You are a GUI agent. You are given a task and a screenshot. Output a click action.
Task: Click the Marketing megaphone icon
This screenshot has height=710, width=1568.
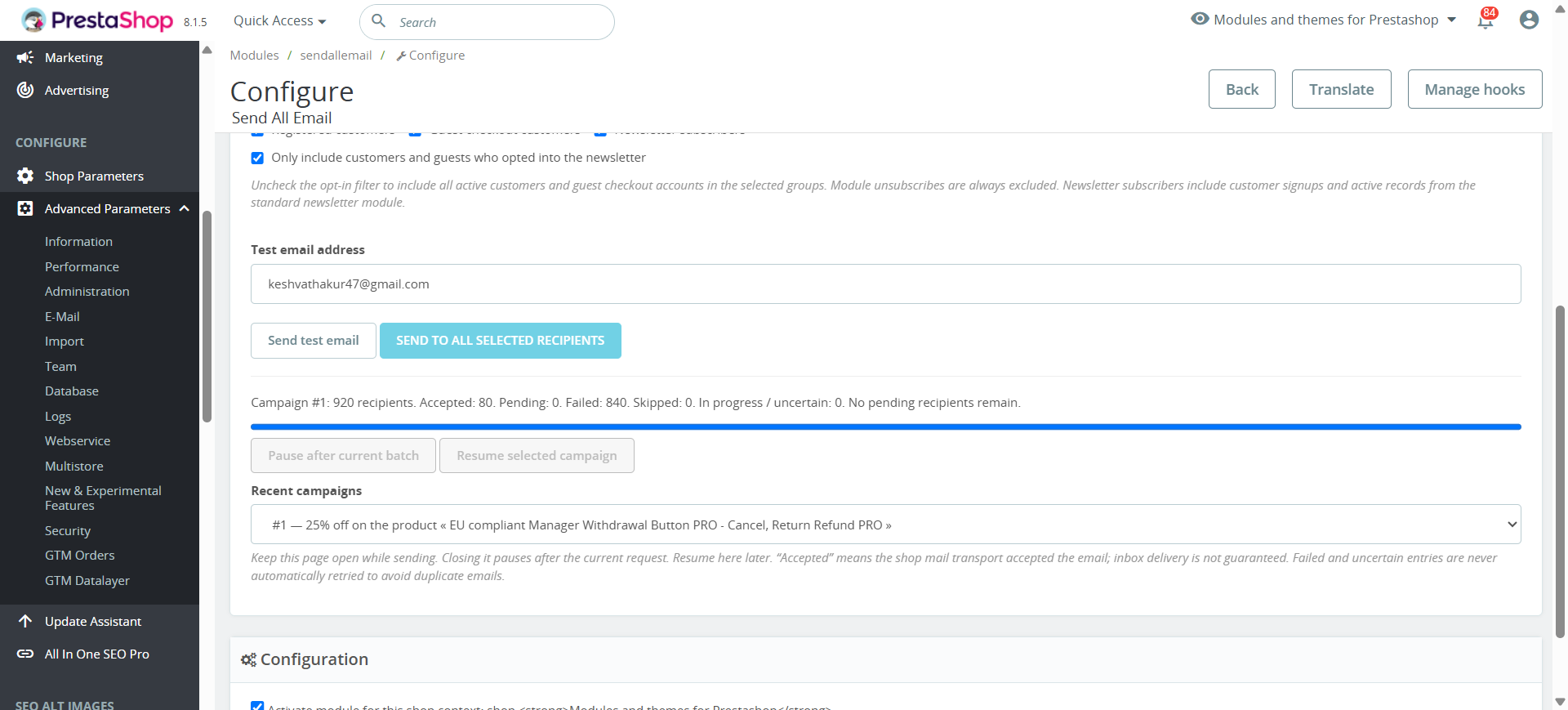(x=25, y=57)
